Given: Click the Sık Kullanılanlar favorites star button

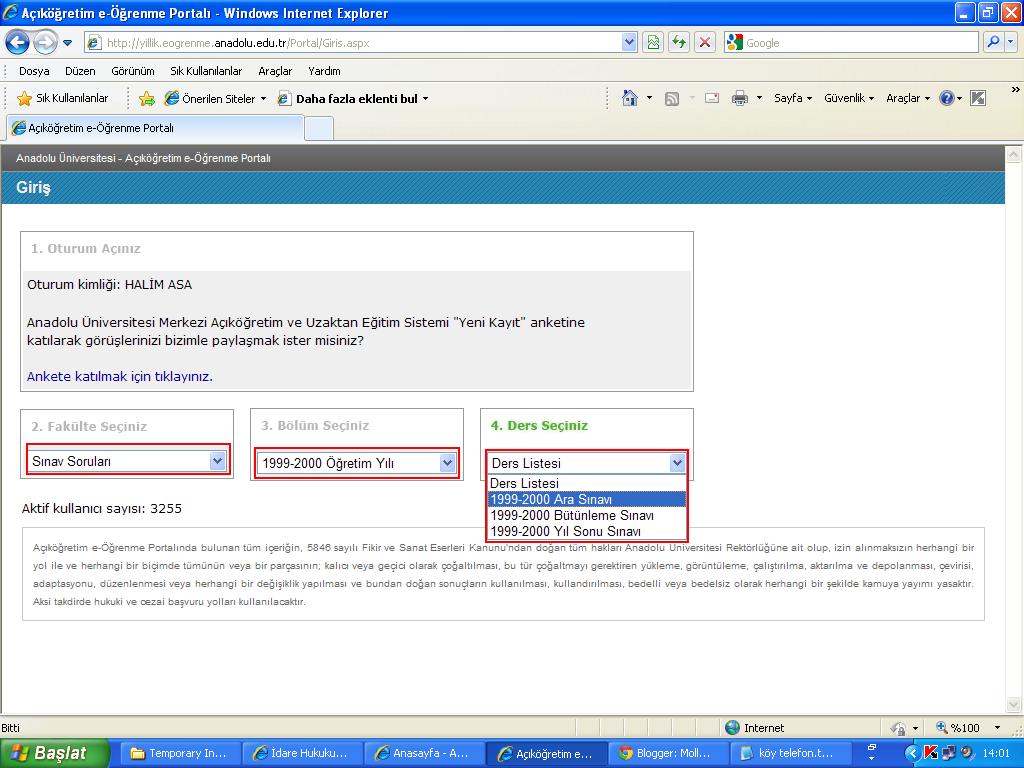Looking at the screenshot, I should [x=63, y=99].
